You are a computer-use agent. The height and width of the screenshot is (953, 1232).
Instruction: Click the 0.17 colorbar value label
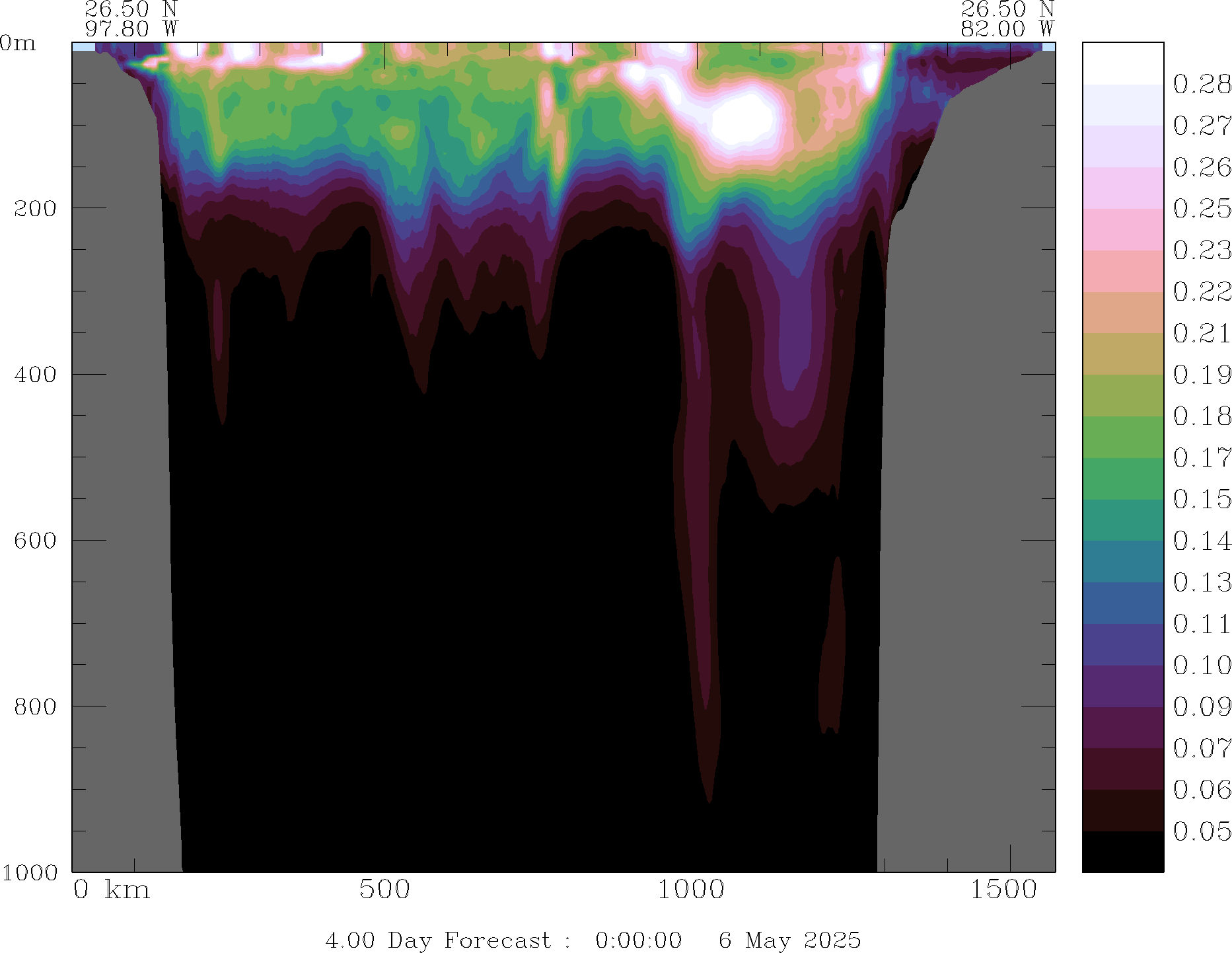[x=1202, y=457]
